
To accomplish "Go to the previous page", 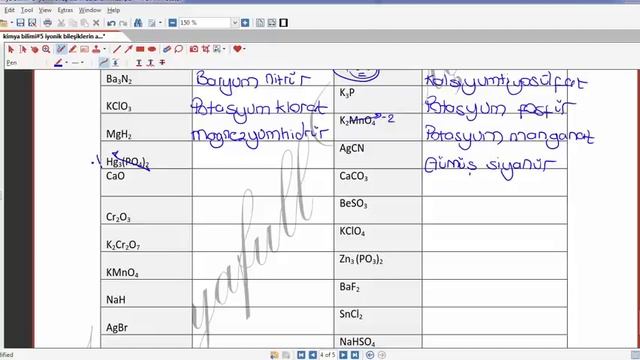I will (312, 355).
